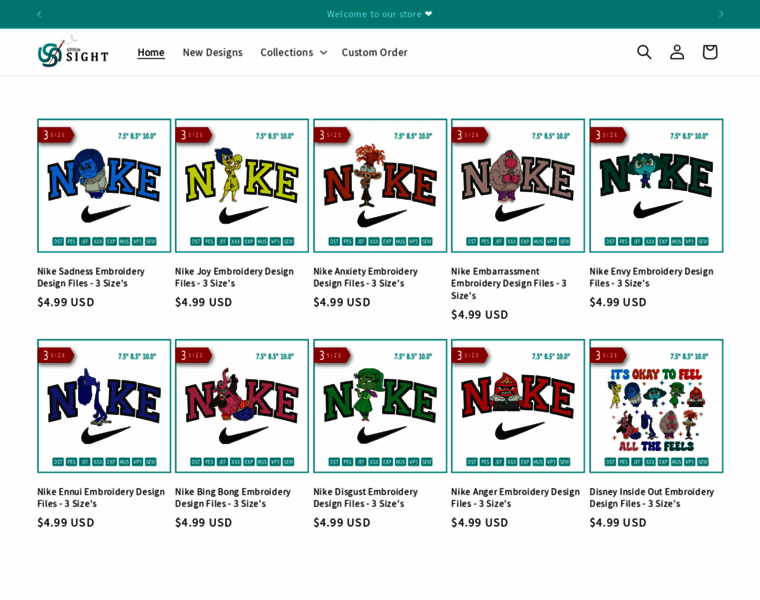Open Nike Envy product thumbnail
760x600 pixels.
click(x=656, y=186)
